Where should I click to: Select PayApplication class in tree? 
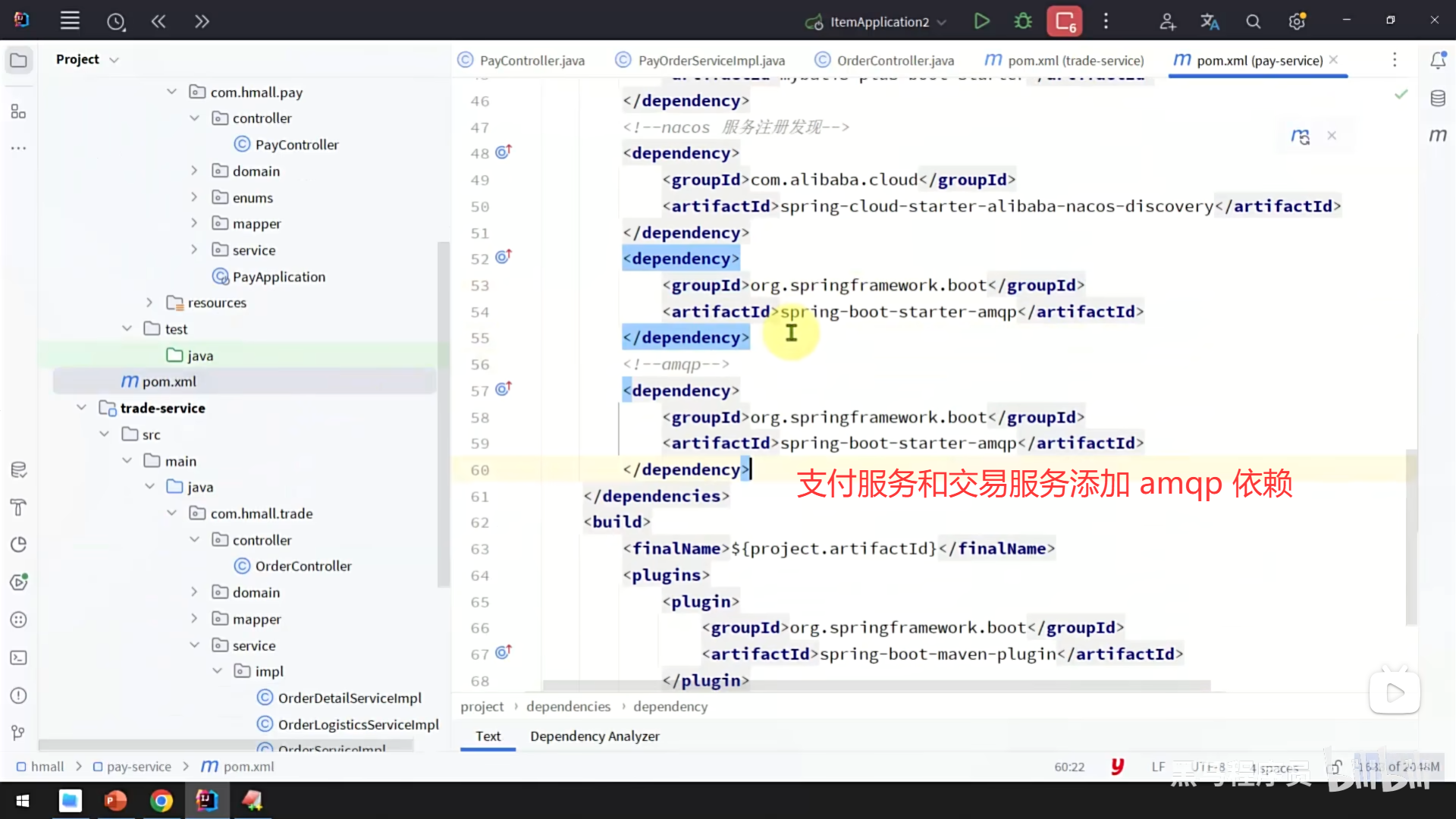coord(278,277)
